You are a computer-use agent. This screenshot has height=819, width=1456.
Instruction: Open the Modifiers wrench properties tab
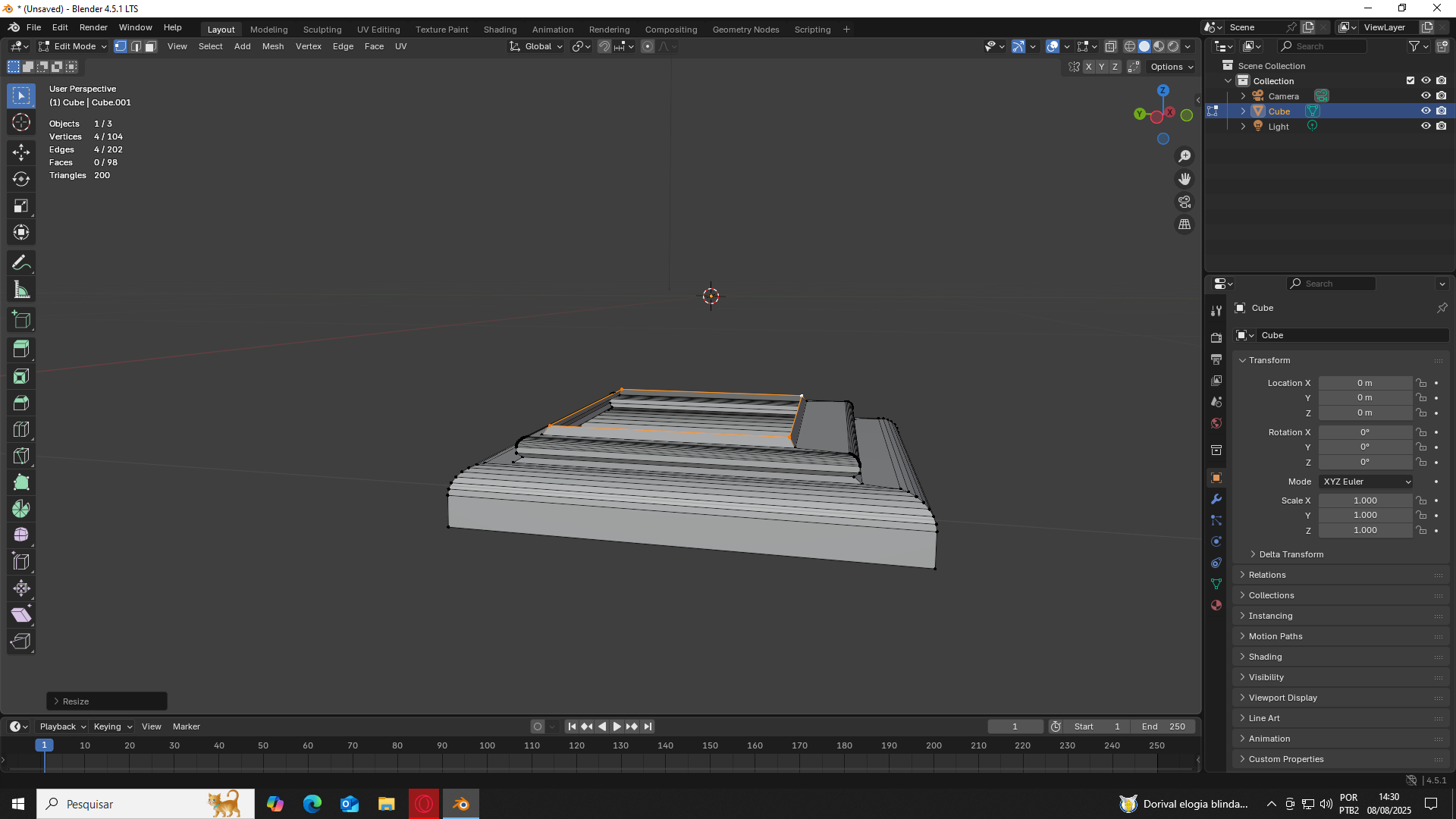coord(1216,499)
